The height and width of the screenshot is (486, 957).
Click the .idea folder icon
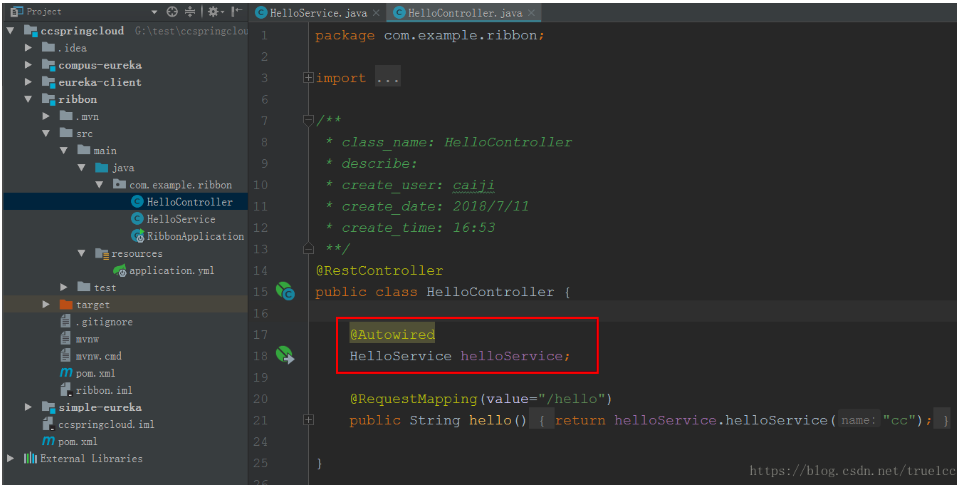(48, 48)
